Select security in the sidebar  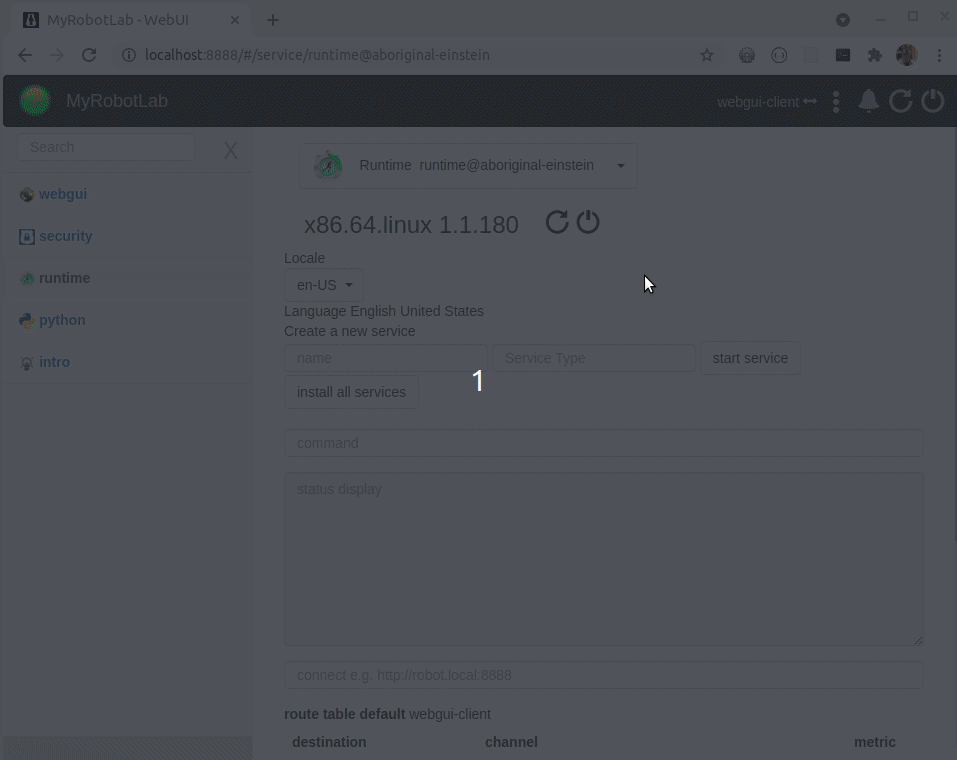pos(65,236)
